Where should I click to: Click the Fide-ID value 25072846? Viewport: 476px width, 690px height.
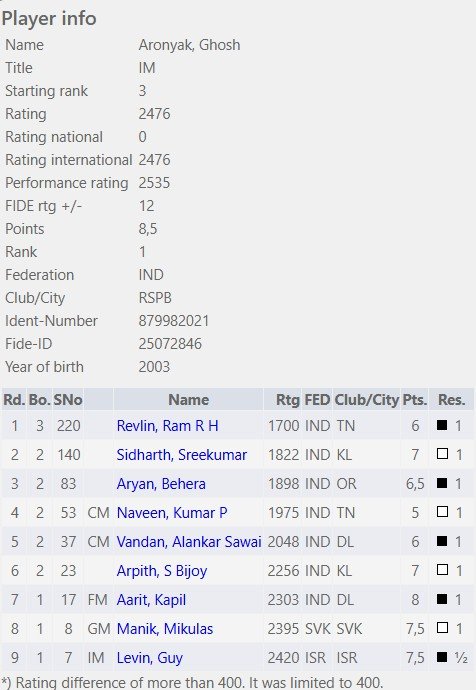pos(170,344)
